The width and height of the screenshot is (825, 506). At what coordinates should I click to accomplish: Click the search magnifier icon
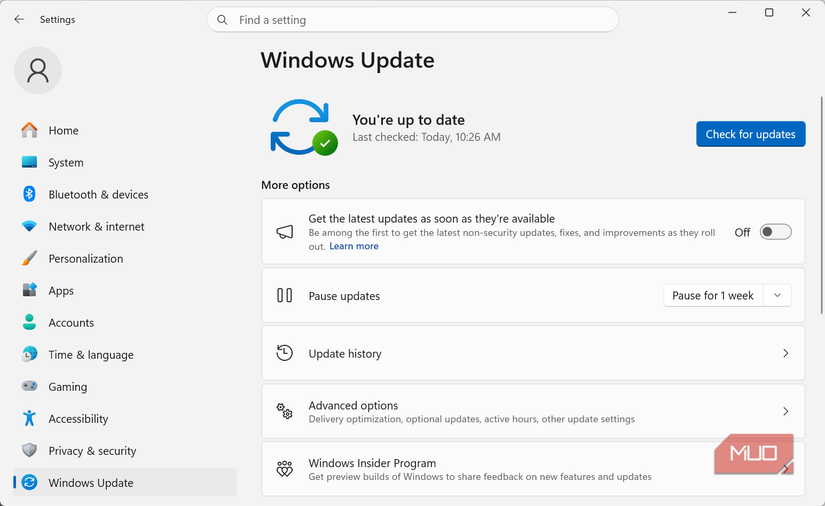(222, 20)
